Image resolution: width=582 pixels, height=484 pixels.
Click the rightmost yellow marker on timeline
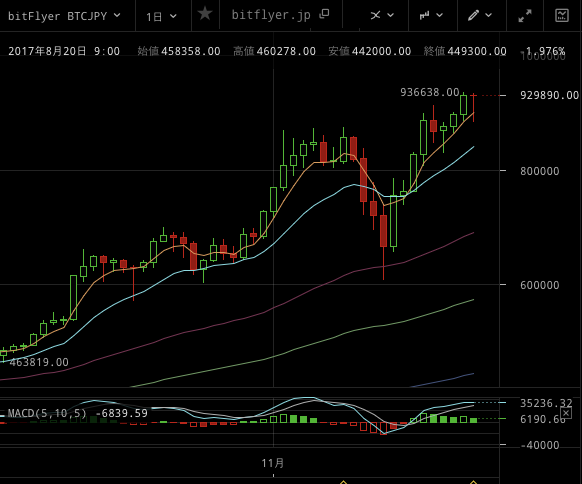pyautogui.click(x=473, y=482)
